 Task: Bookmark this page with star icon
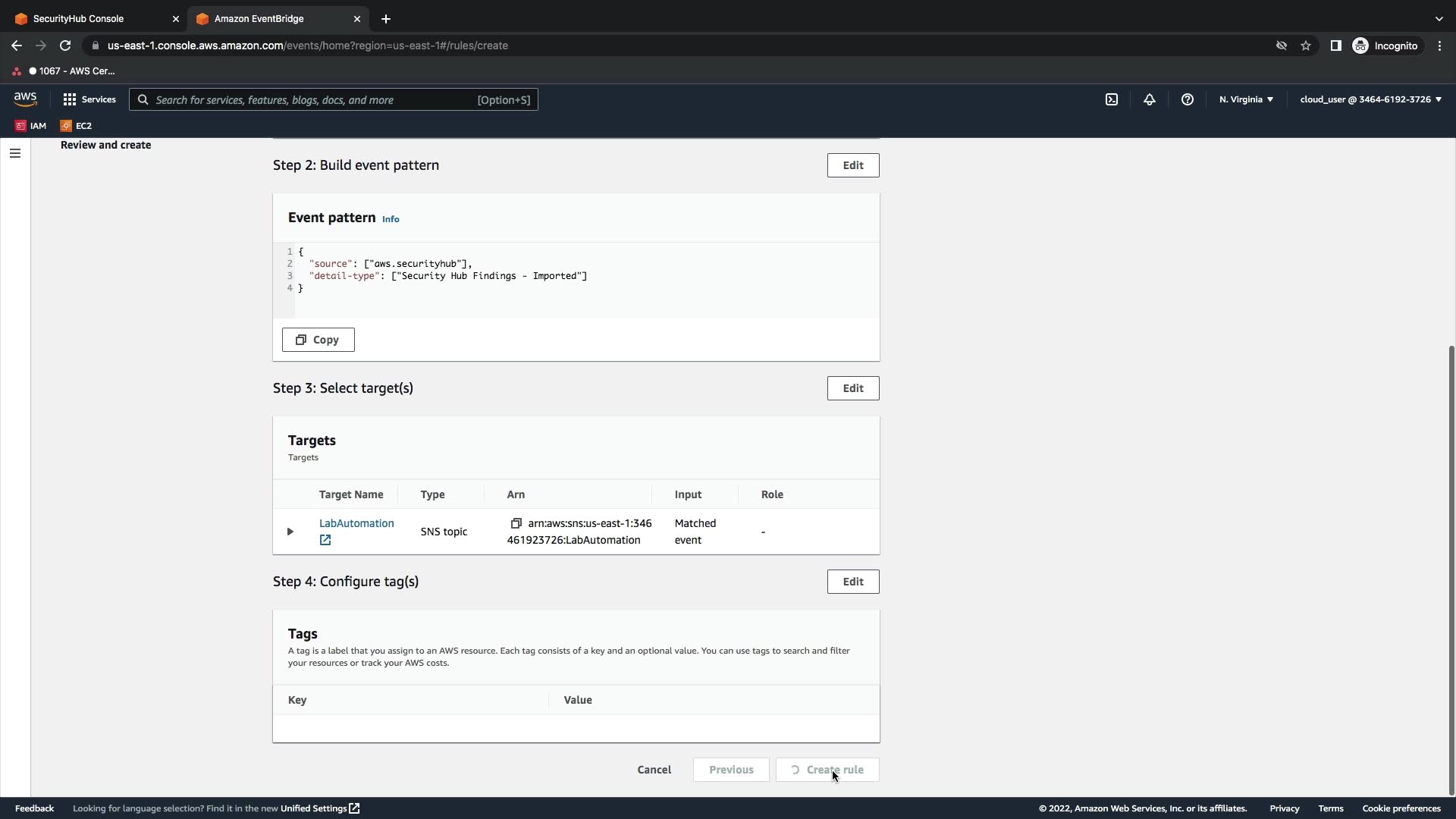(x=1306, y=45)
